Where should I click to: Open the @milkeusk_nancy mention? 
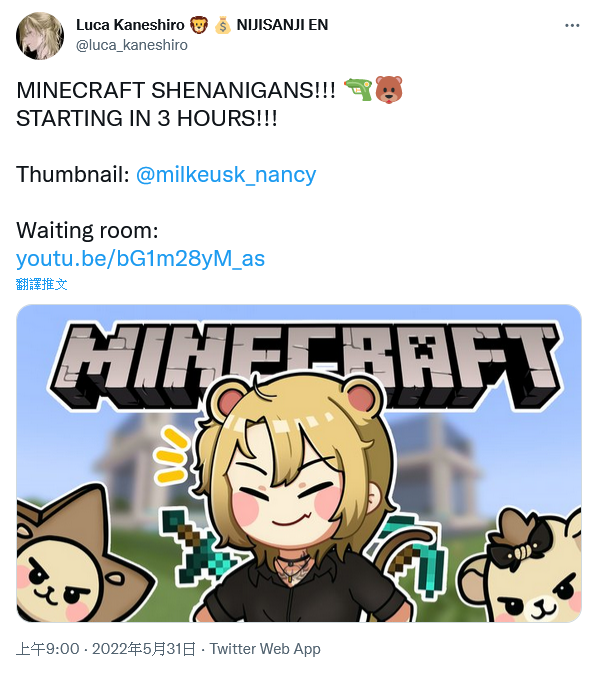point(226,175)
